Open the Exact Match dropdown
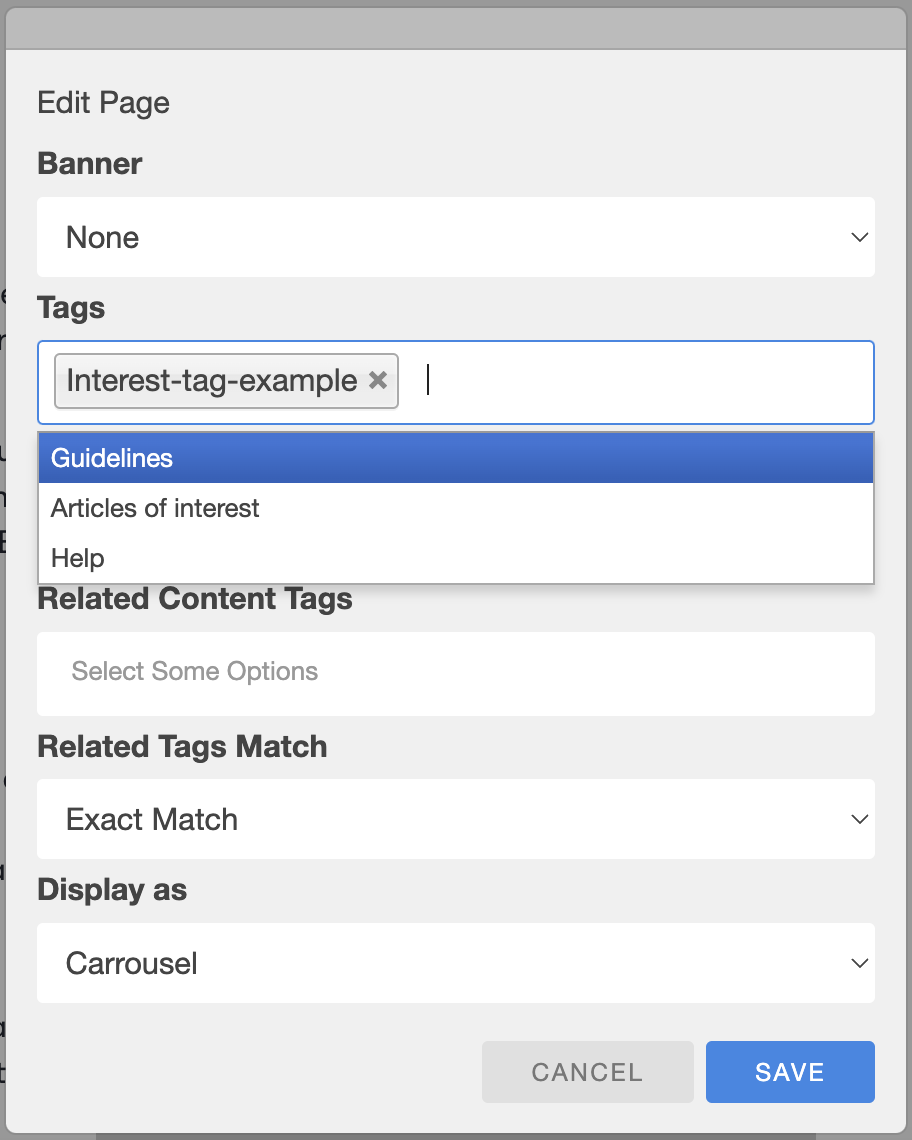The height and width of the screenshot is (1140, 912). click(456, 819)
